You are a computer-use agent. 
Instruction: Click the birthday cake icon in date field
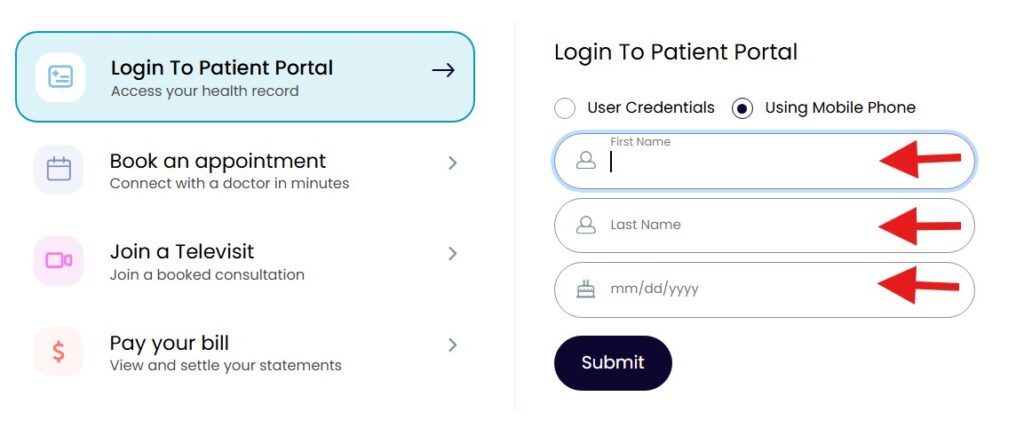586,290
